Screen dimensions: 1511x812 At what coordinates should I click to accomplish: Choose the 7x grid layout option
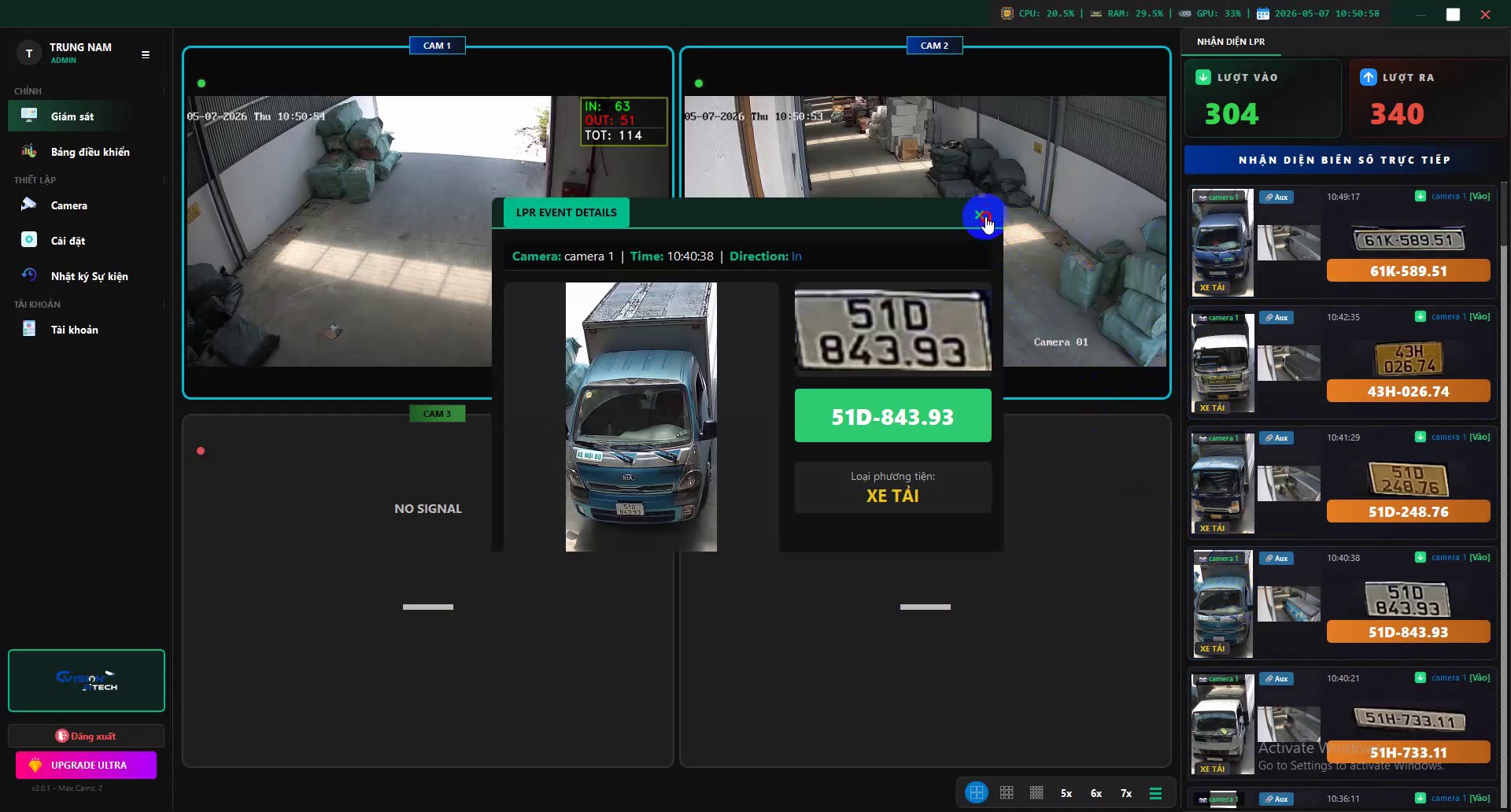coord(1126,793)
